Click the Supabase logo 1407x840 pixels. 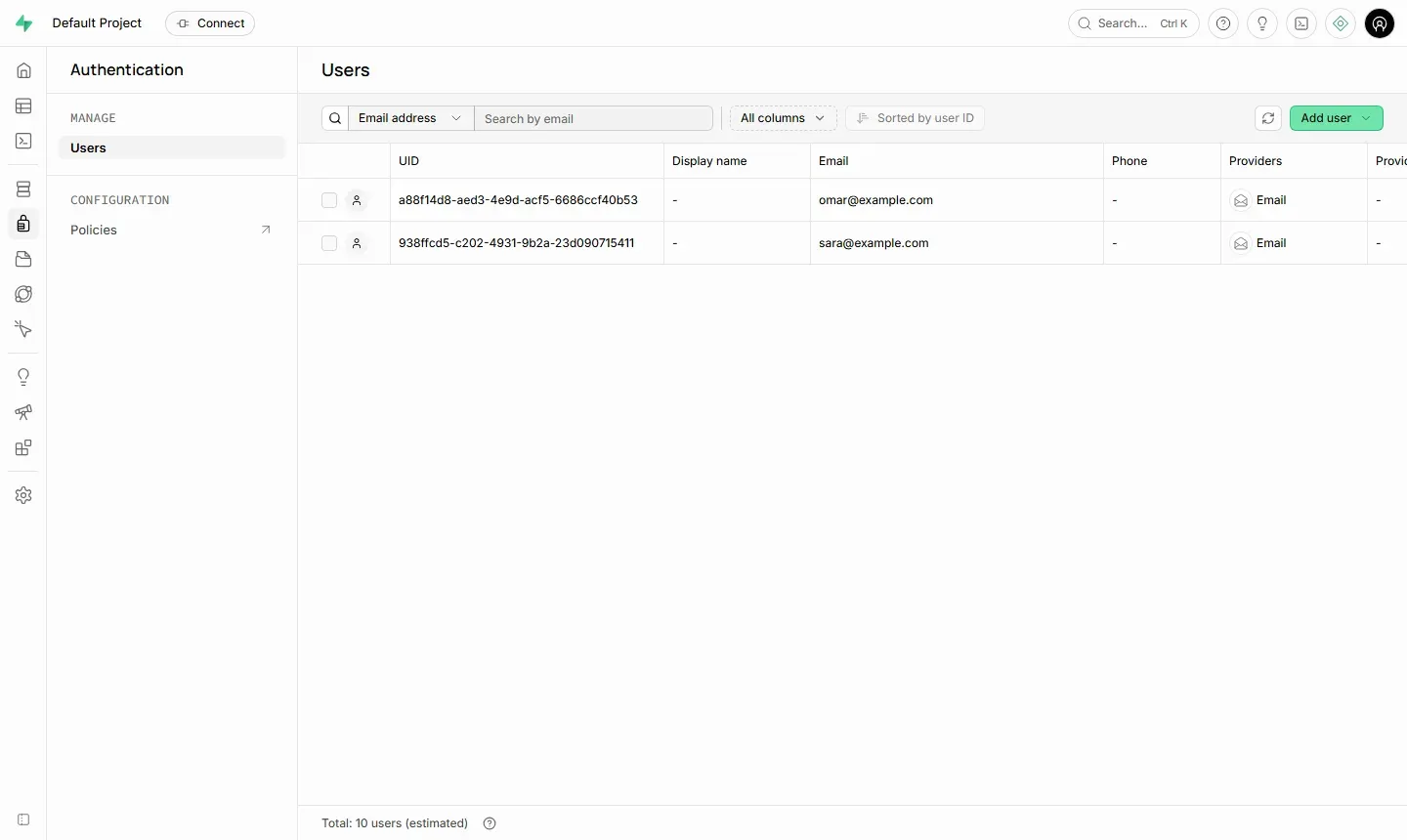(23, 23)
